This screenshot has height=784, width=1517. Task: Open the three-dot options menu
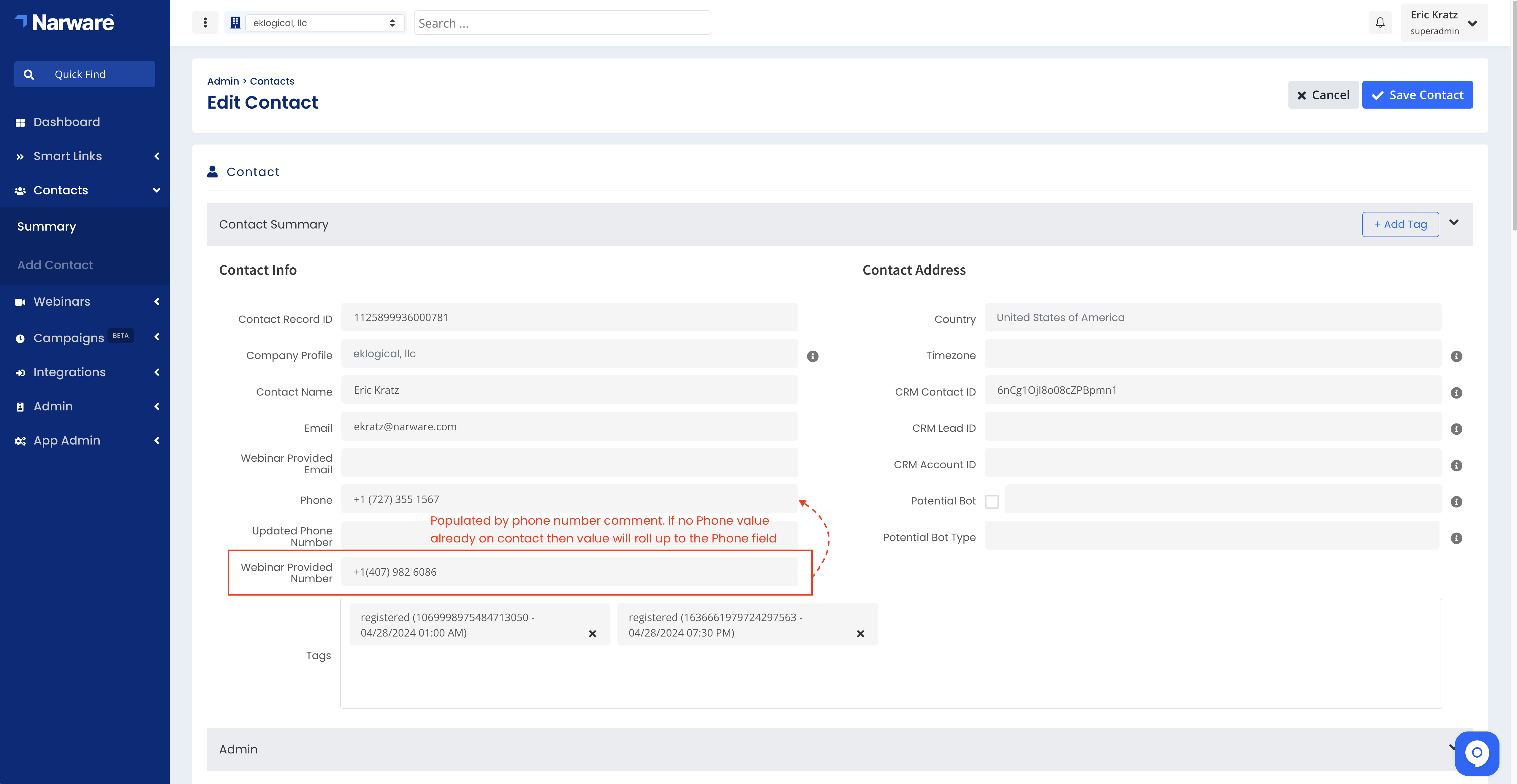[x=205, y=23]
